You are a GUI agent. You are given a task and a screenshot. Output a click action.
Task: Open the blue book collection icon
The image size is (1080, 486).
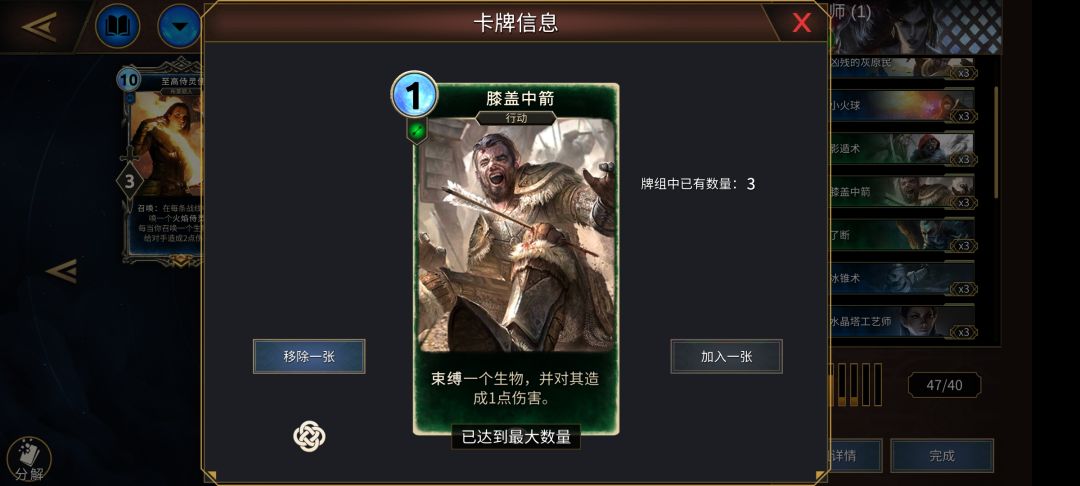(x=117, y=26)
